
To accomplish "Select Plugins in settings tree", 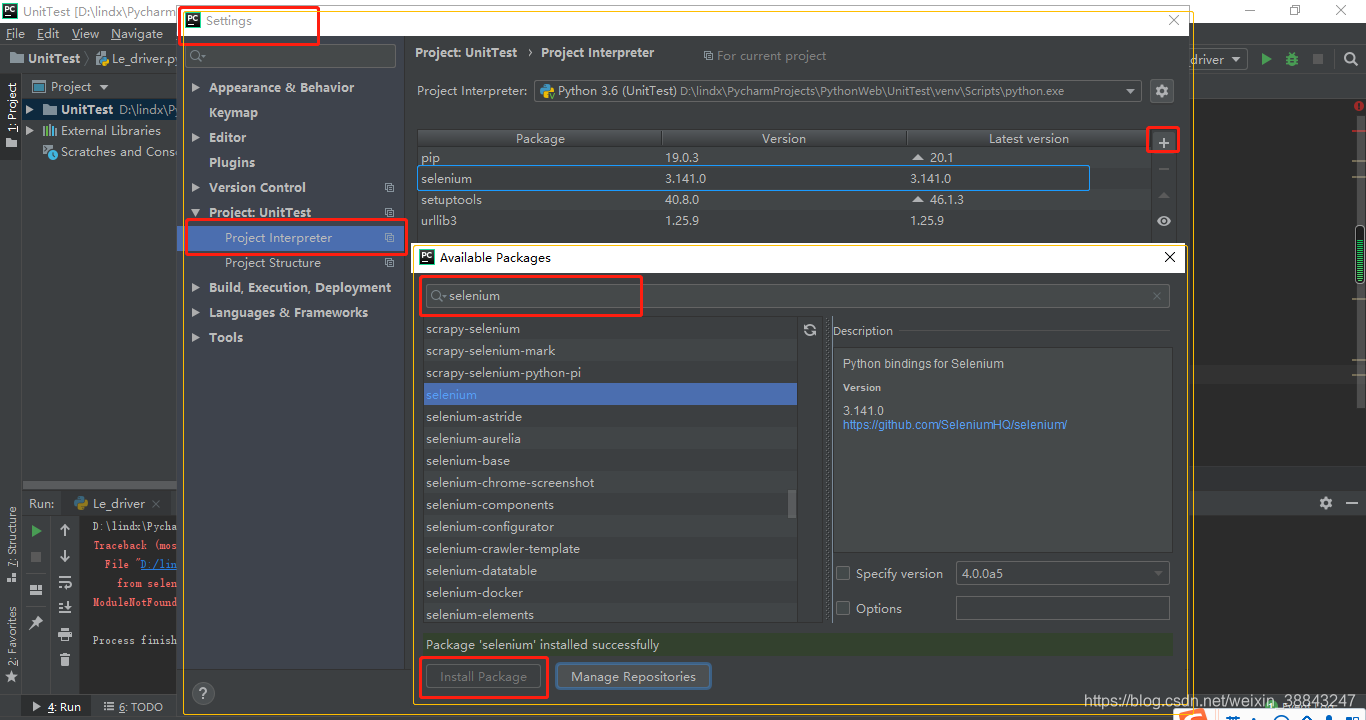I will click(232, 163).
